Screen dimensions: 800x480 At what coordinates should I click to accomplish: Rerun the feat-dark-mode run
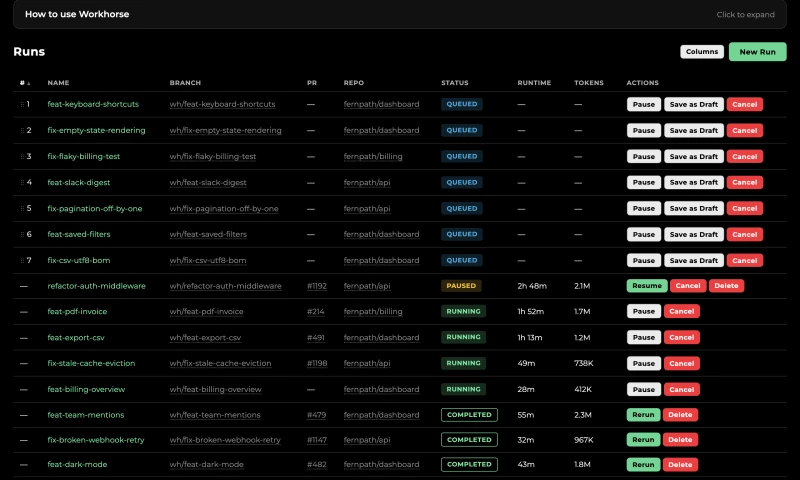[x=643, y=465]
